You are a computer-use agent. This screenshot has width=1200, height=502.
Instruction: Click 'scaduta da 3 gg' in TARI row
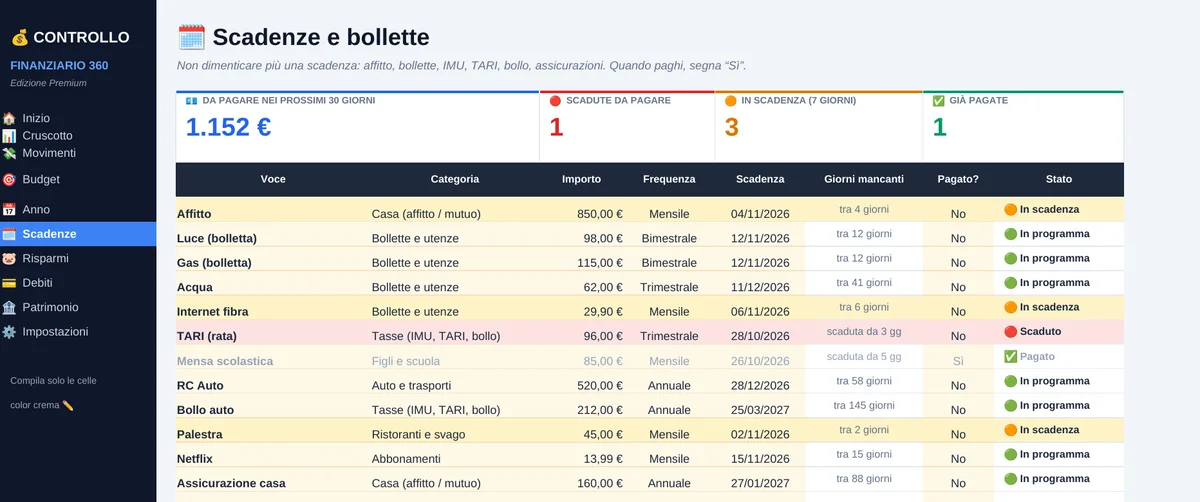click(864, 331)
